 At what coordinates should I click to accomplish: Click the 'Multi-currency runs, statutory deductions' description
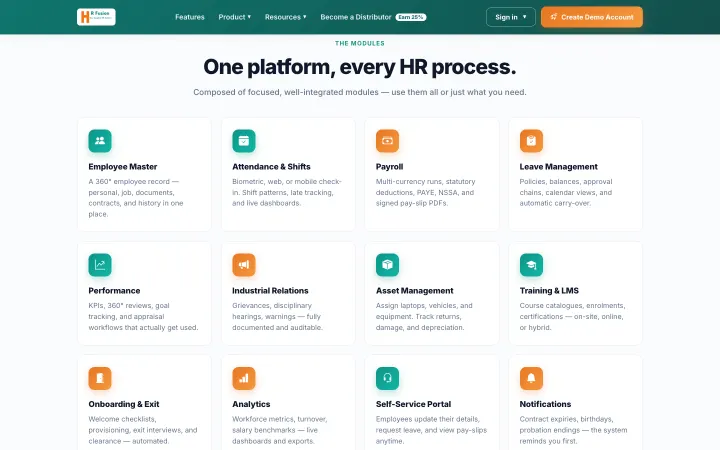[x=426, y=192]
